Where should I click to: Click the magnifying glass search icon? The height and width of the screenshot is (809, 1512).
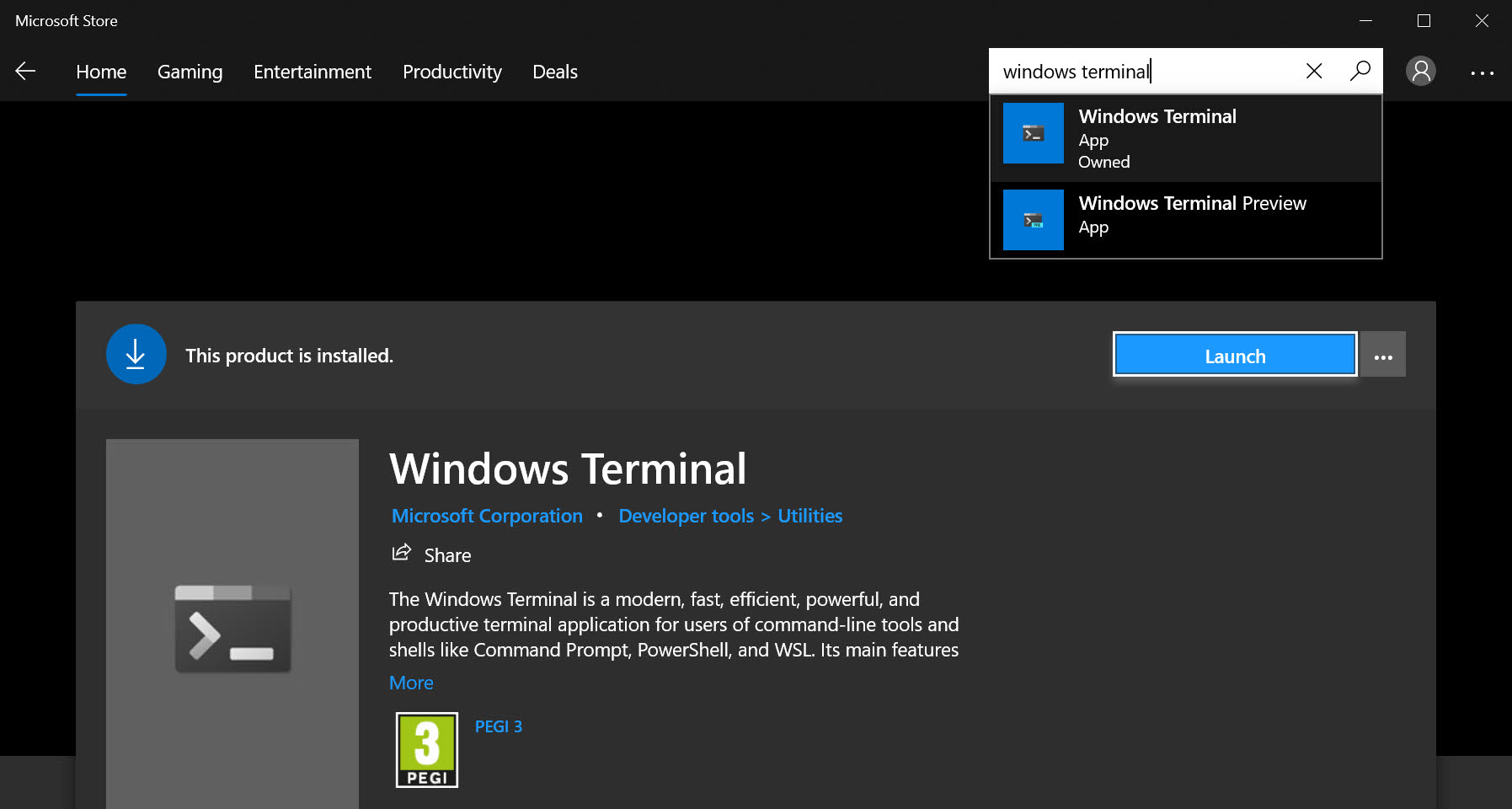(x=1360, y=71)
